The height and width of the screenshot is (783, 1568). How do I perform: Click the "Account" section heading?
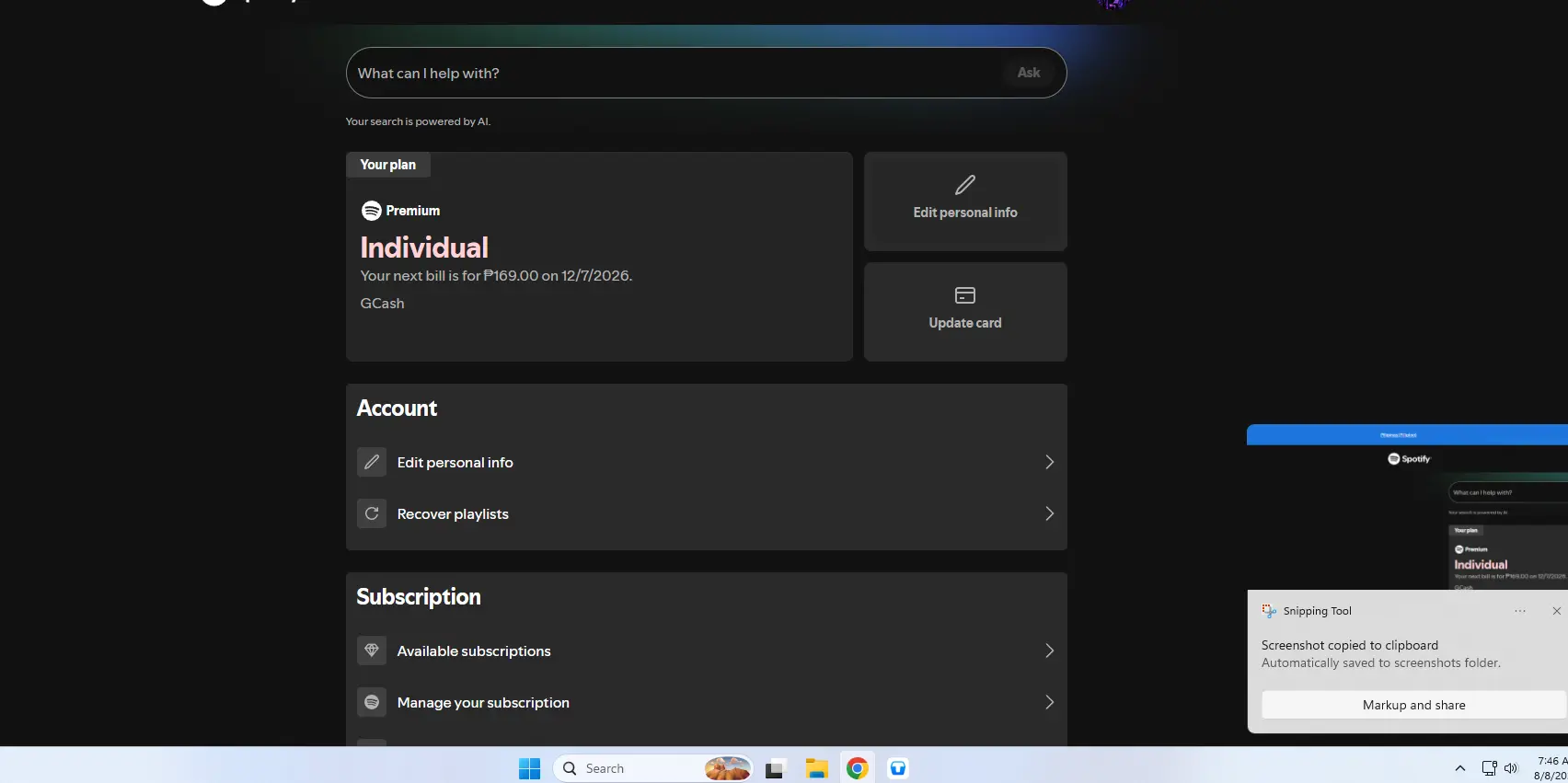pos(397,409)
